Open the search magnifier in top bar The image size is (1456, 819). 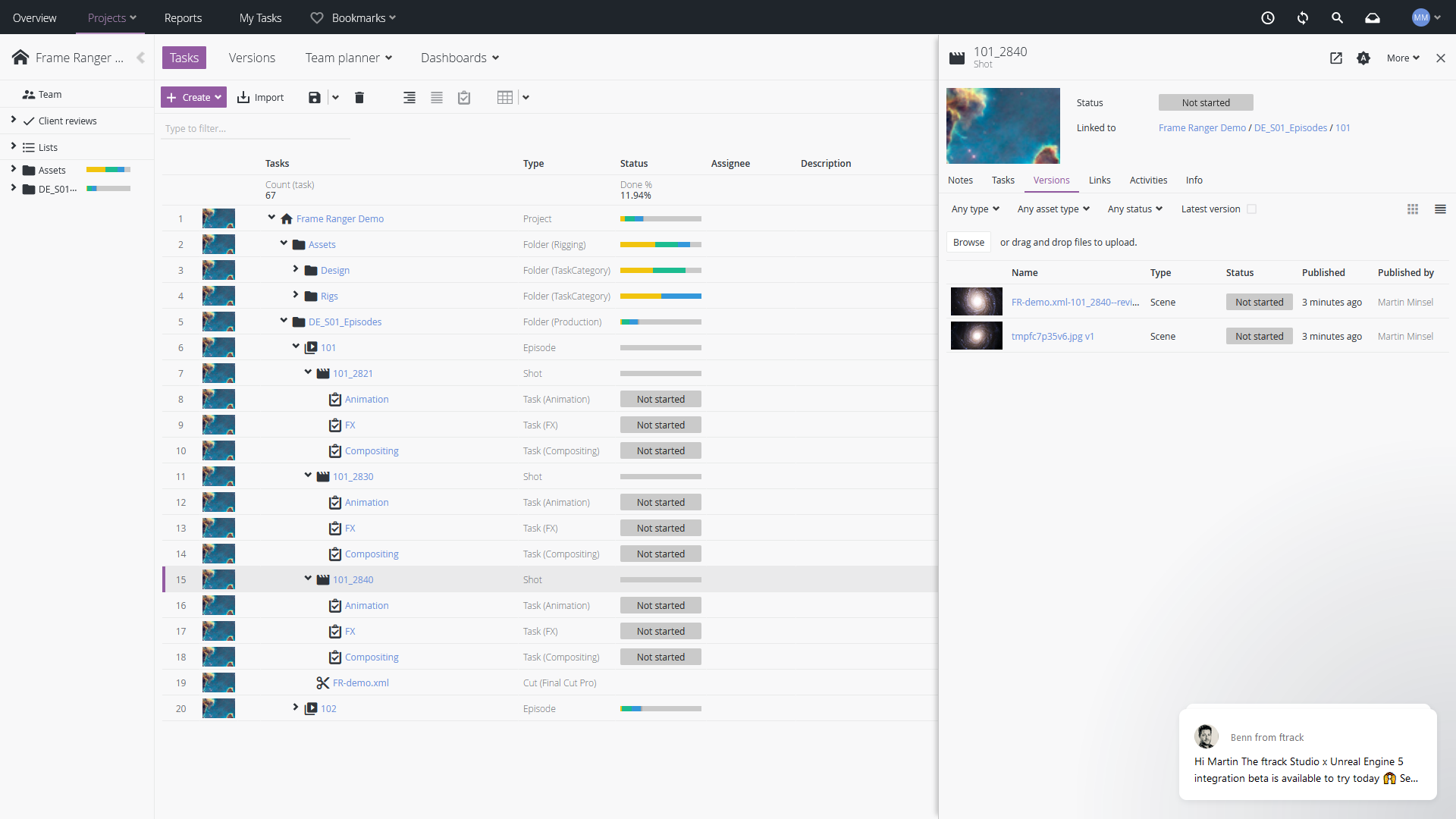(x=1337, y=17)
